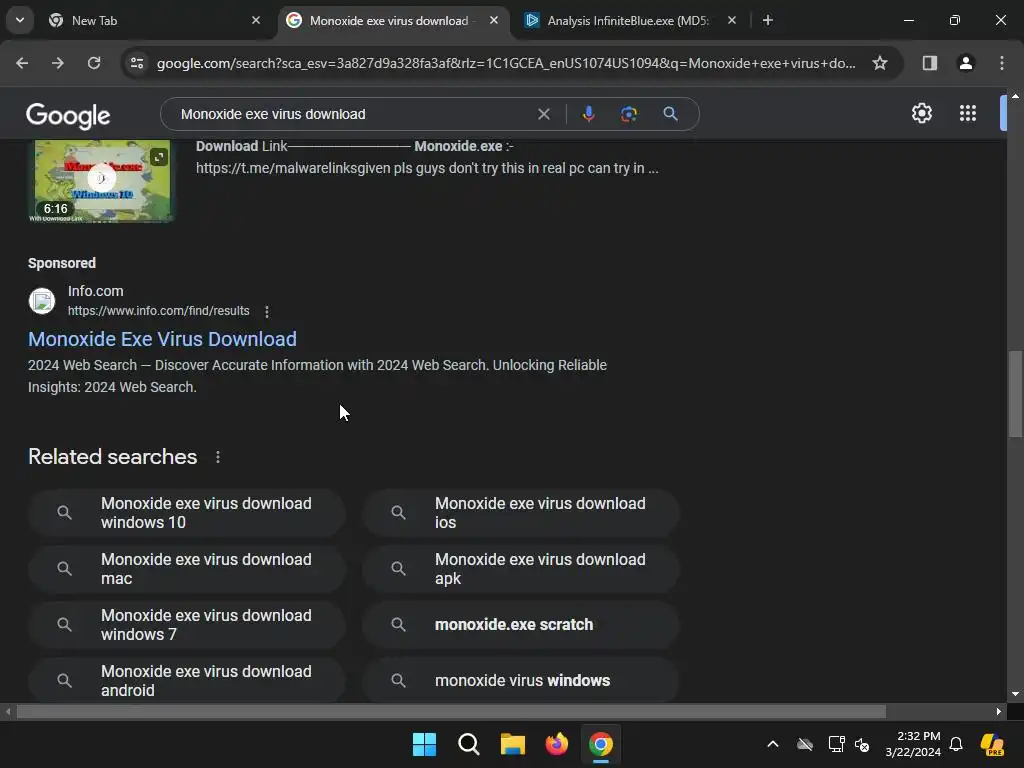The height and width of the screenshot is (768, 1024).
Task: Click scroll right arrow on horizontal scrollbar
Action: (x=999, y=712)
